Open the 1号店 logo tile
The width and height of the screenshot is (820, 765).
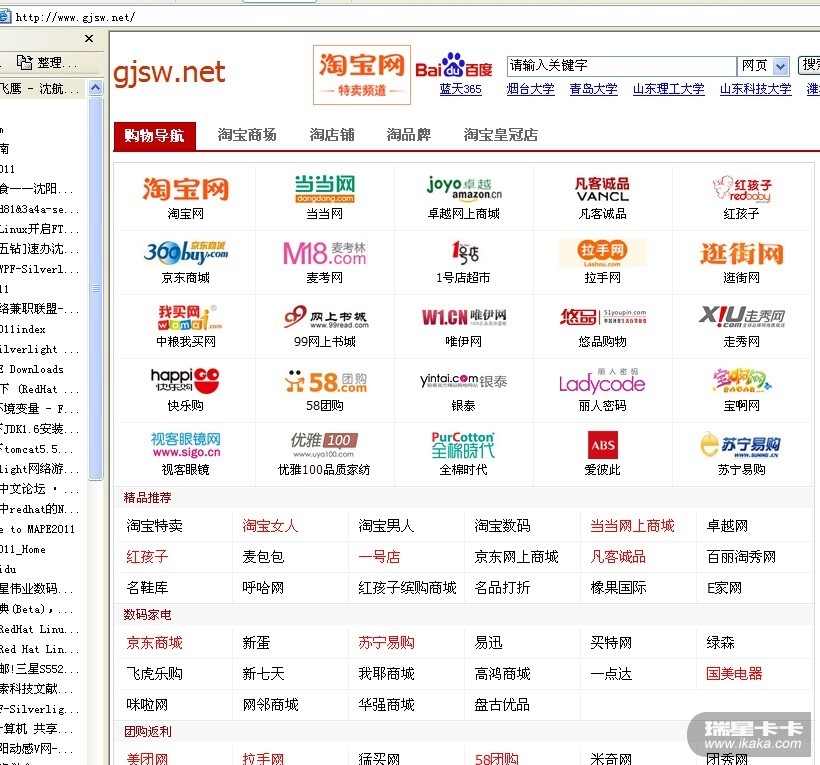pyautogui.click(x=464, y=253)
